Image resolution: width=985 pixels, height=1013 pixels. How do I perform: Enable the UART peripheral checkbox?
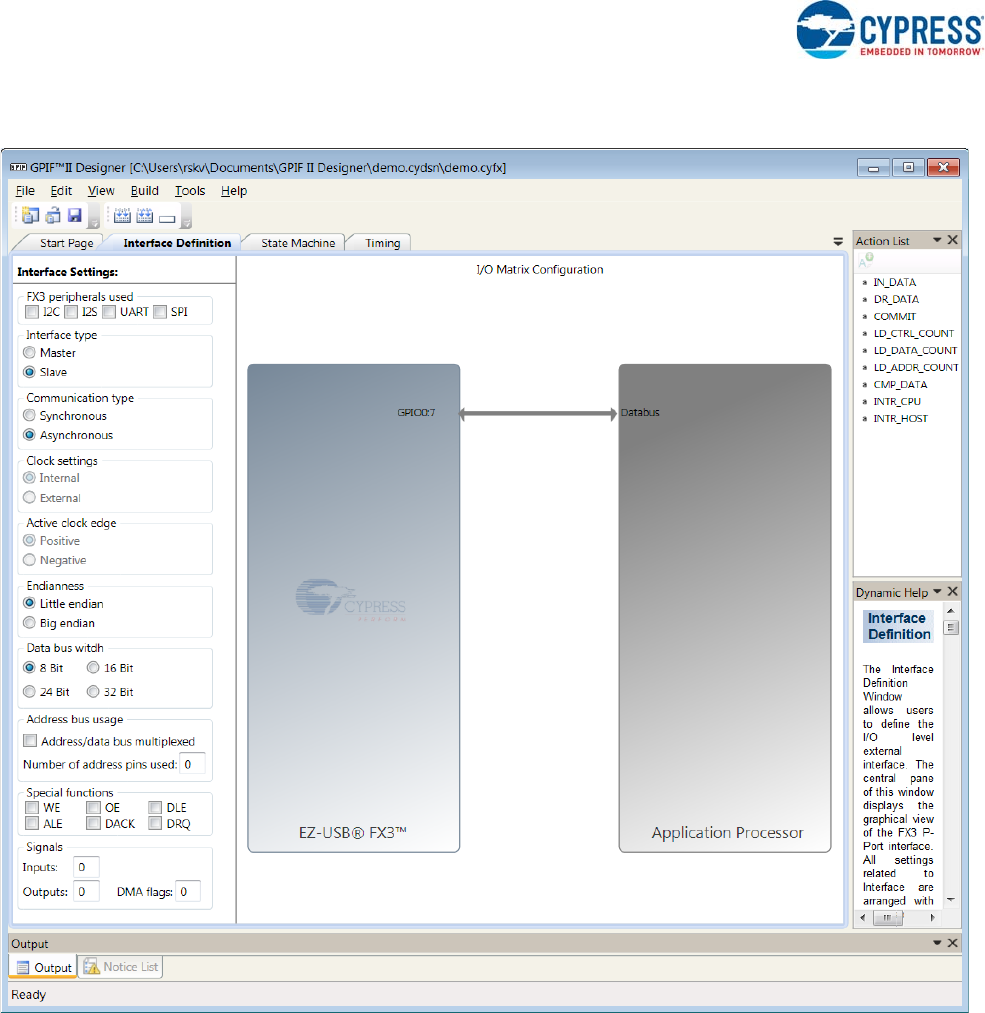tap(109, 312)
